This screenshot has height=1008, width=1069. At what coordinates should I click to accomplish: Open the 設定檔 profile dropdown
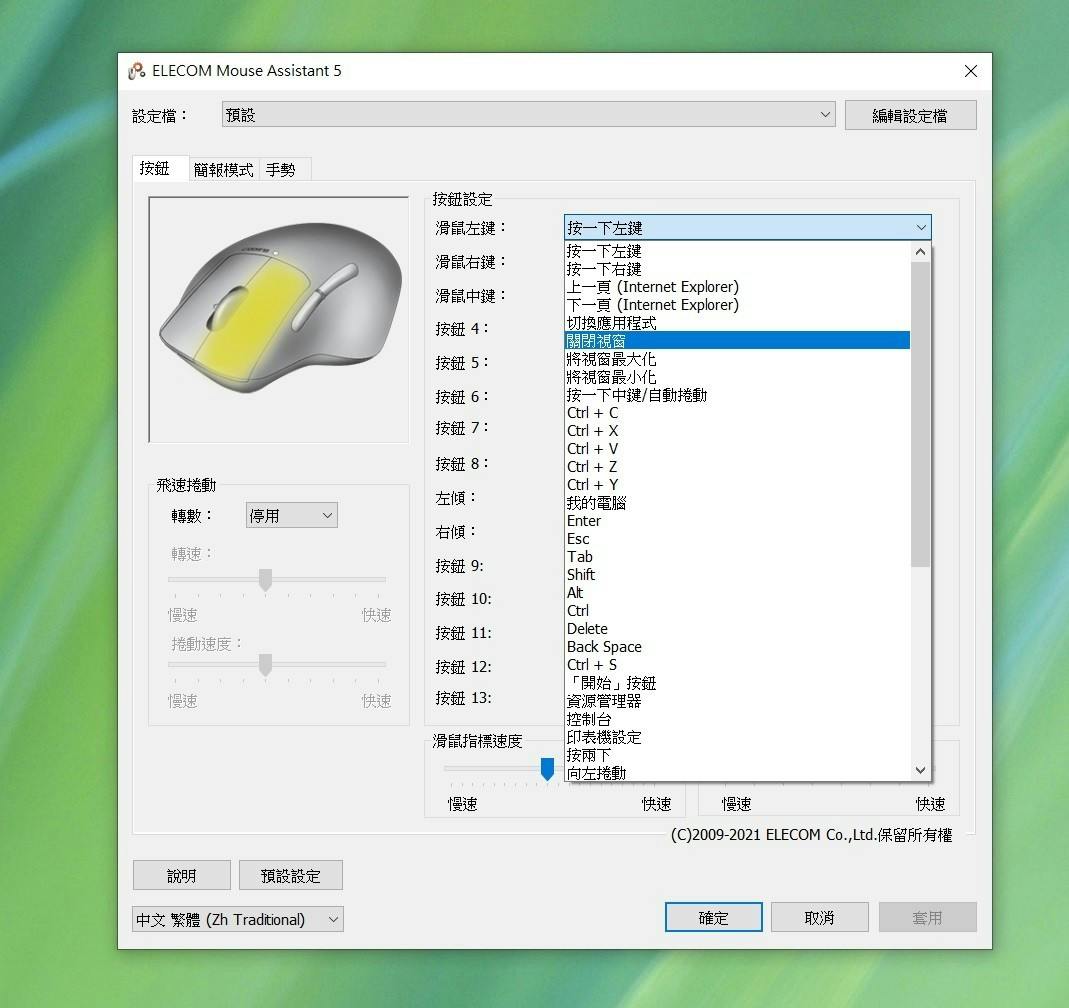coord(528,114)
